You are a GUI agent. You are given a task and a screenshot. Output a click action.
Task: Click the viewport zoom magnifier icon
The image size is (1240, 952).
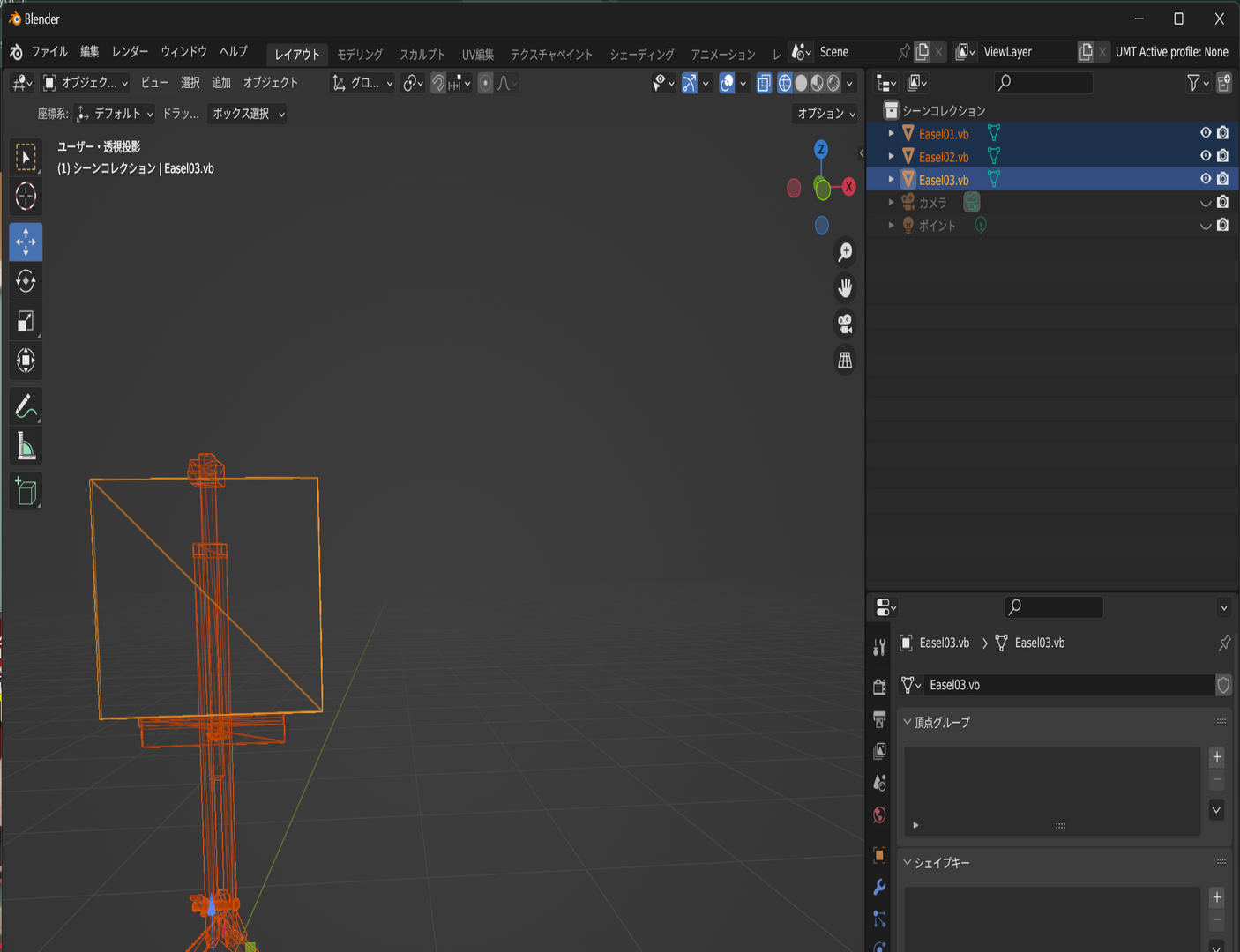tap(845, 252)
